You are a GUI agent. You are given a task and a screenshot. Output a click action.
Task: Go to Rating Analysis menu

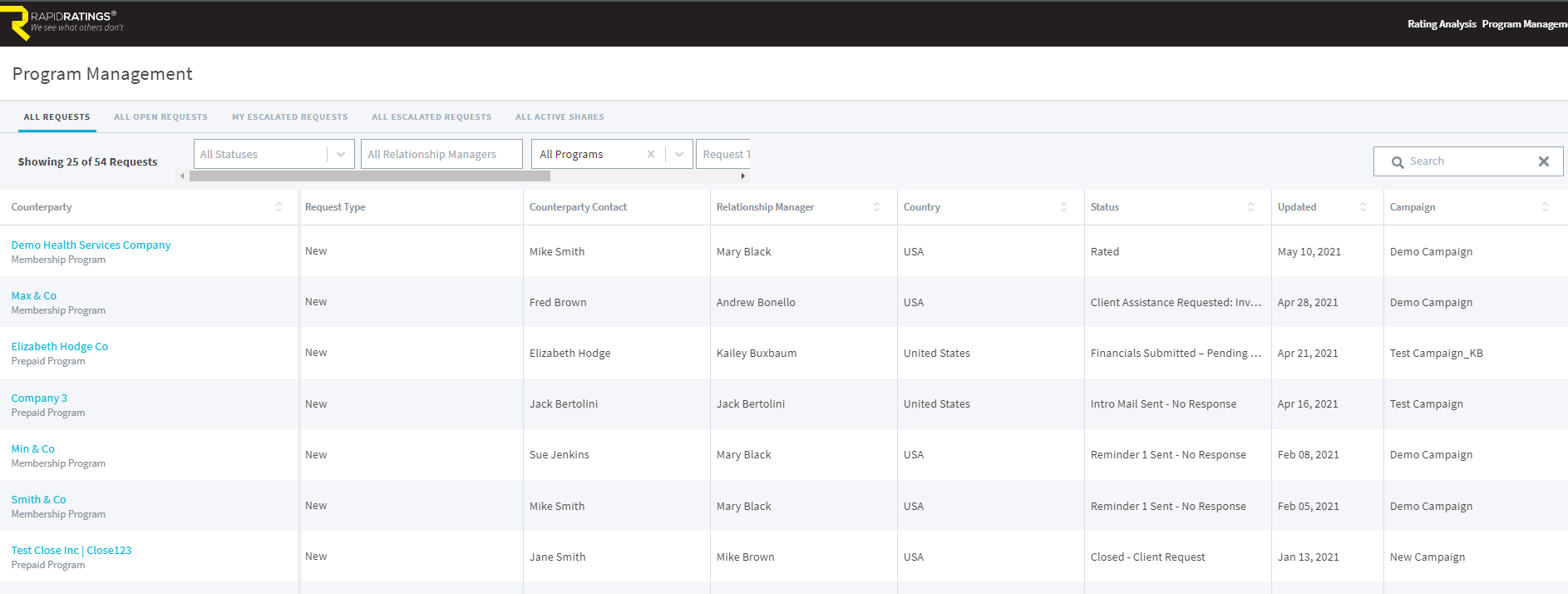[x=1442, y=24]
